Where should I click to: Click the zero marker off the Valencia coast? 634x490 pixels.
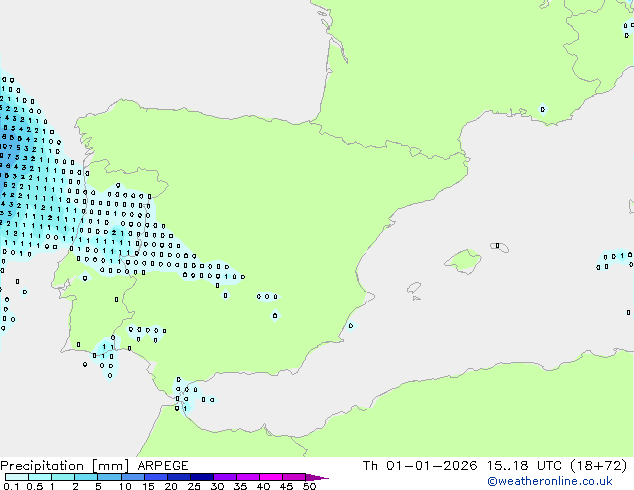[350, 325]
